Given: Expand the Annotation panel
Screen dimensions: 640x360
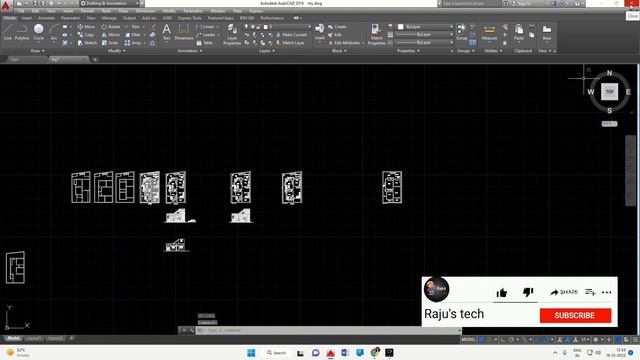Looking at the screenshot, I should pos(190,51).
